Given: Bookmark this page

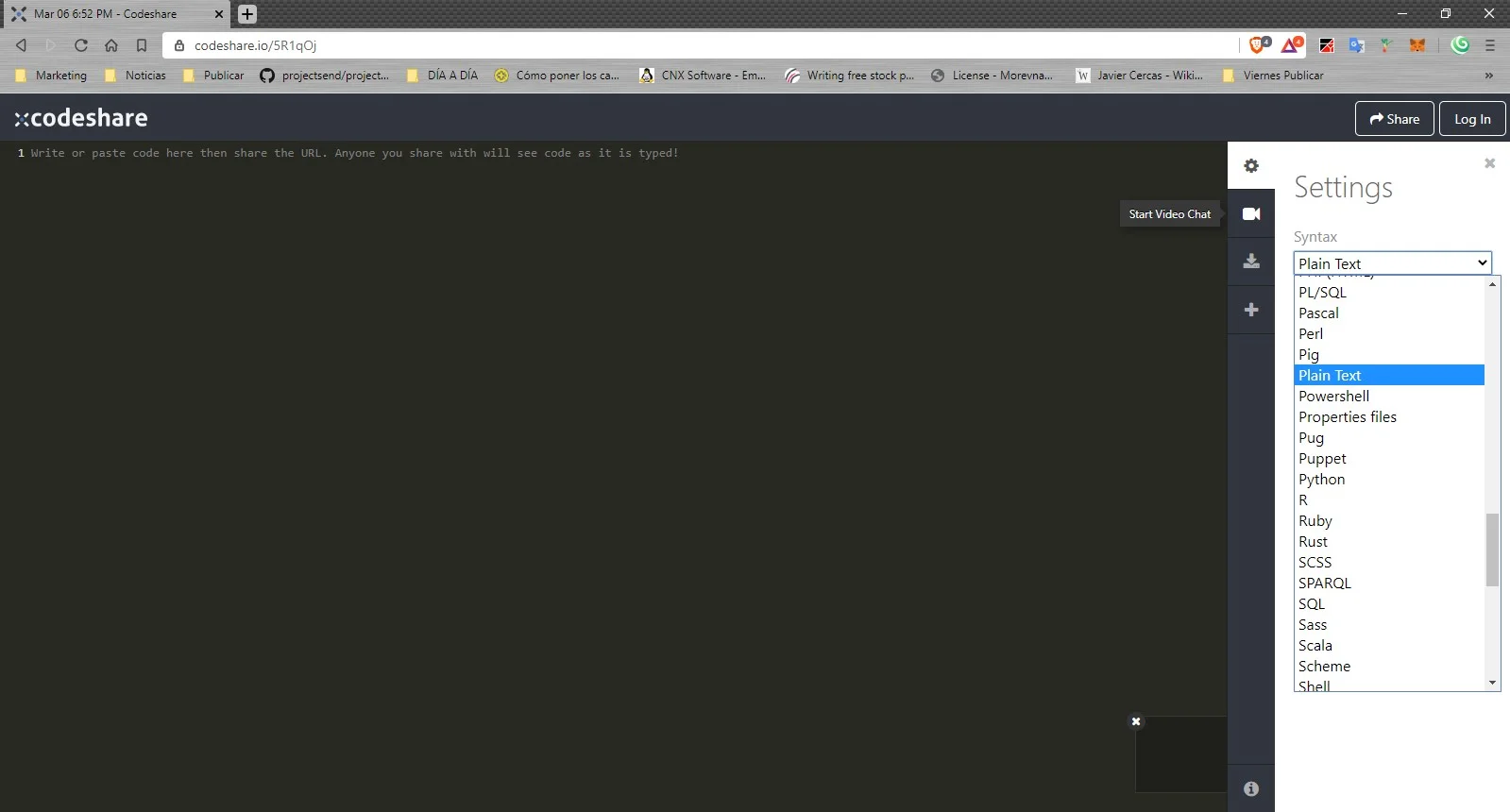Looking at the screenshot, I should point(142,45).
